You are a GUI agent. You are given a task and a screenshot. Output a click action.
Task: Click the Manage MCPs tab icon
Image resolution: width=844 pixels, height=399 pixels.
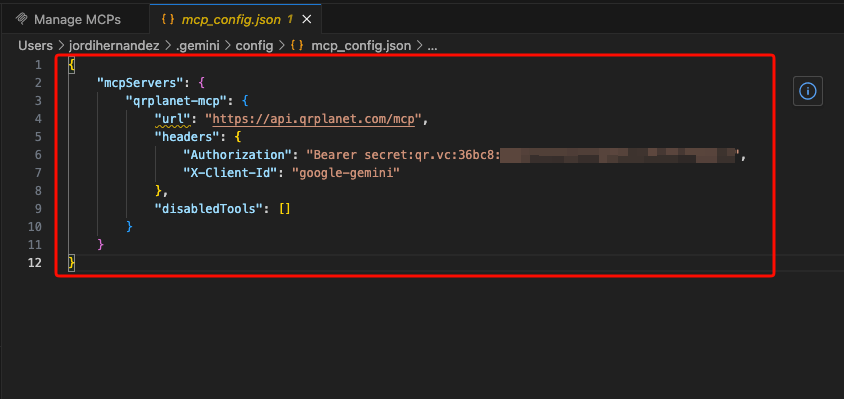click(22, 19)
